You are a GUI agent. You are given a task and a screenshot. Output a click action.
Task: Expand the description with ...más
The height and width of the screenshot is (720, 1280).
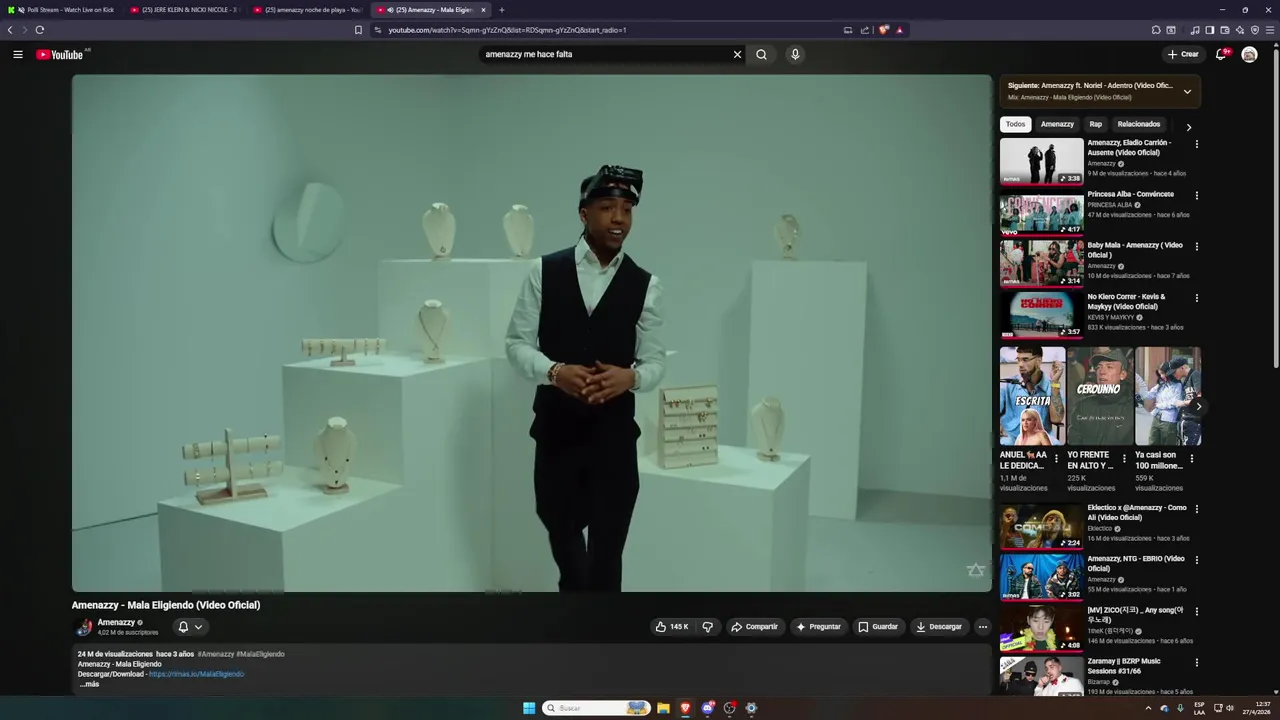[90, 684]
